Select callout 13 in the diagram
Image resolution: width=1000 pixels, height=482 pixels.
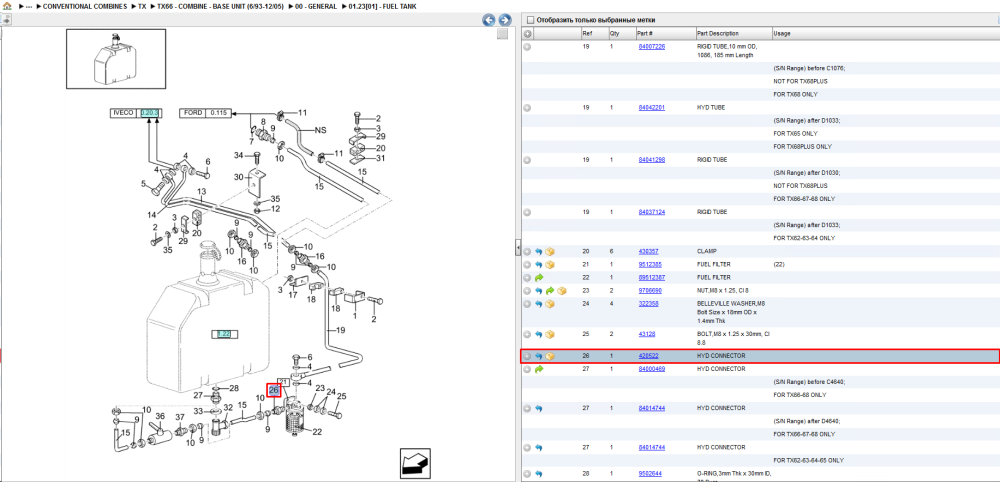click(x=201, y=192)
